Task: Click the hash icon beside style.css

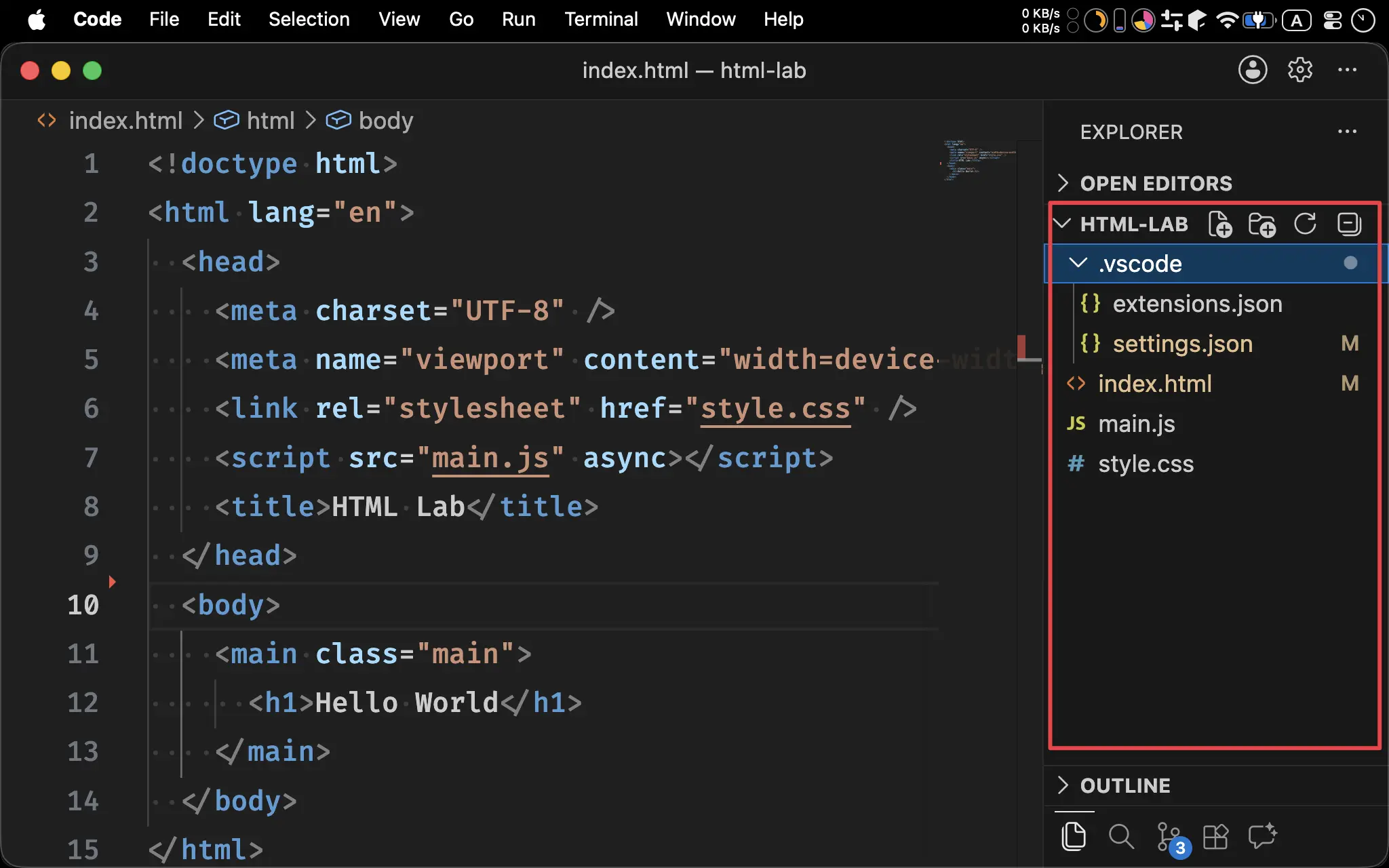Action: pos(1076,464)
